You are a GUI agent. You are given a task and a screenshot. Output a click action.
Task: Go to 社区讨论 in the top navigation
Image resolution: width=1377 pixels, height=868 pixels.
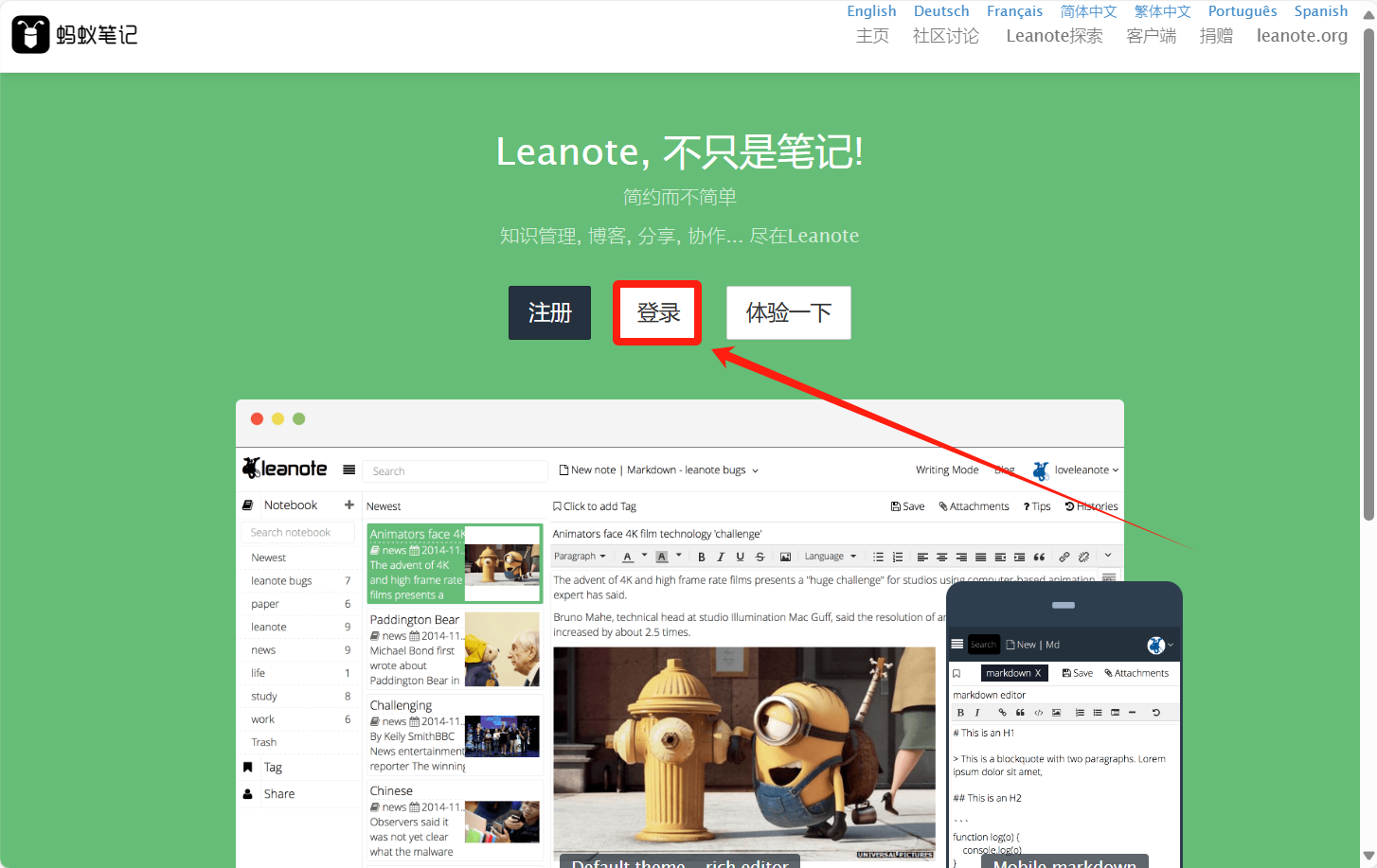[945, 36]
